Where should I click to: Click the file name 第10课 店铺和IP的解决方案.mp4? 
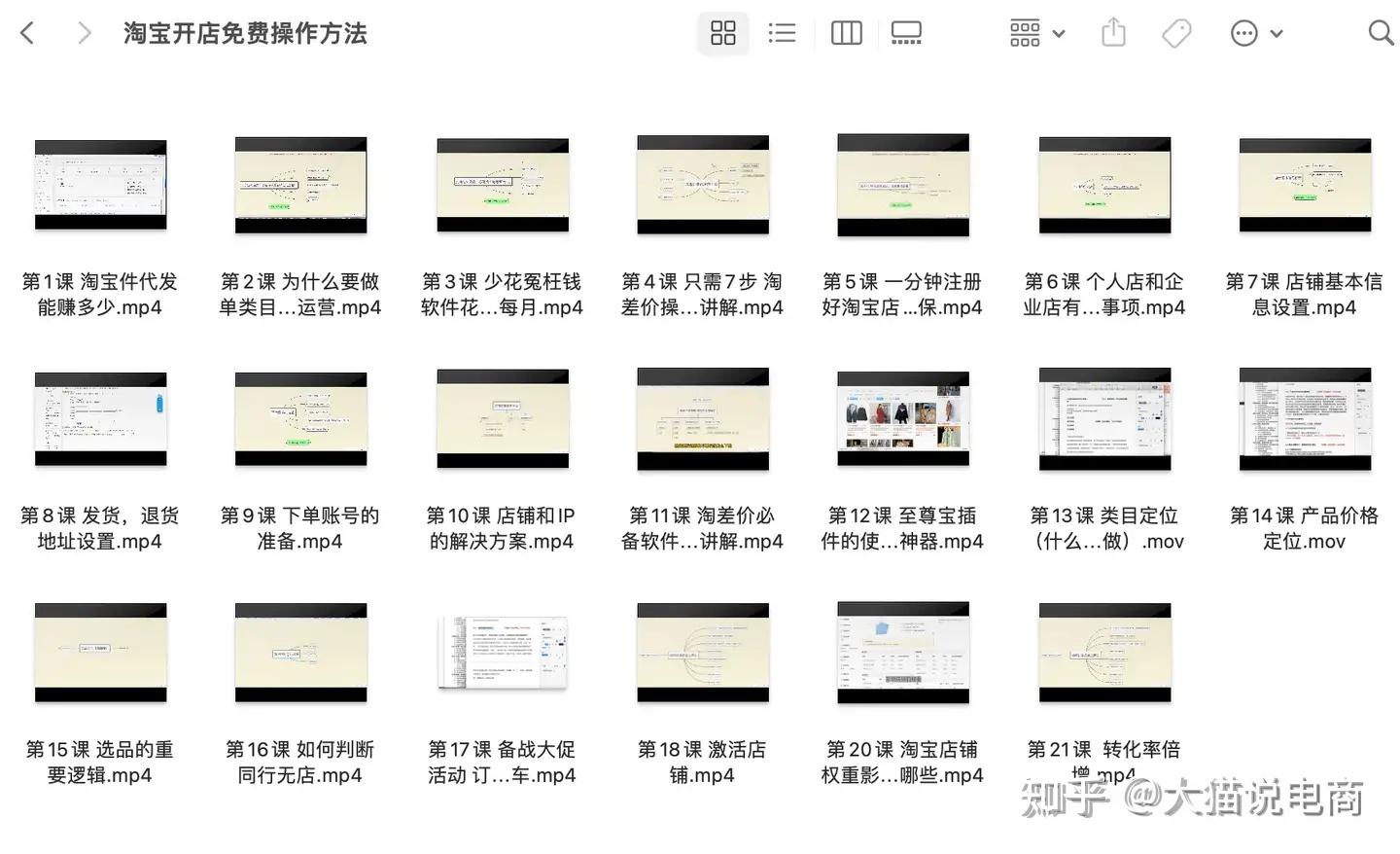503,528
